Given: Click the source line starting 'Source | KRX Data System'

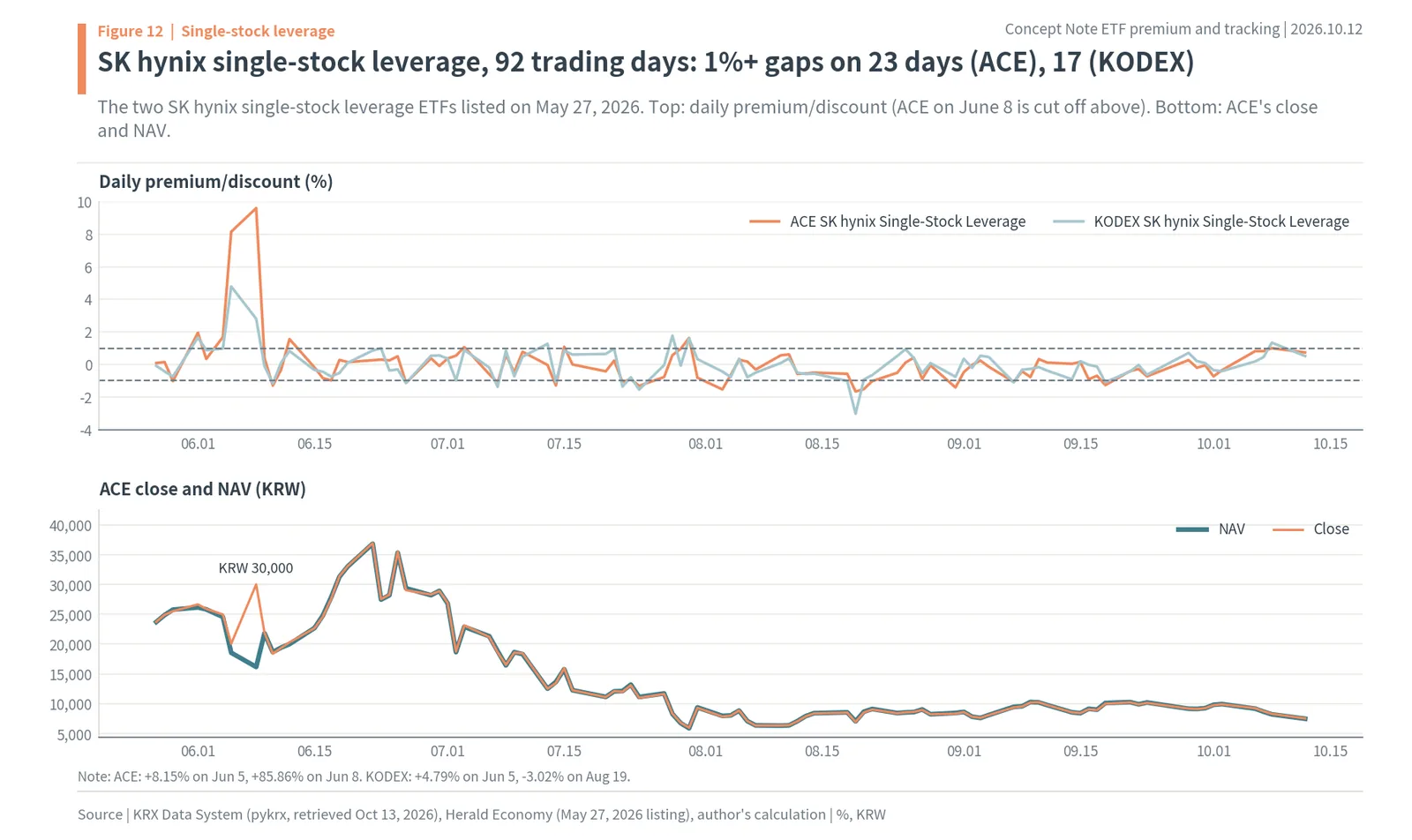Looking at the screenshot, I should point(482,815).
